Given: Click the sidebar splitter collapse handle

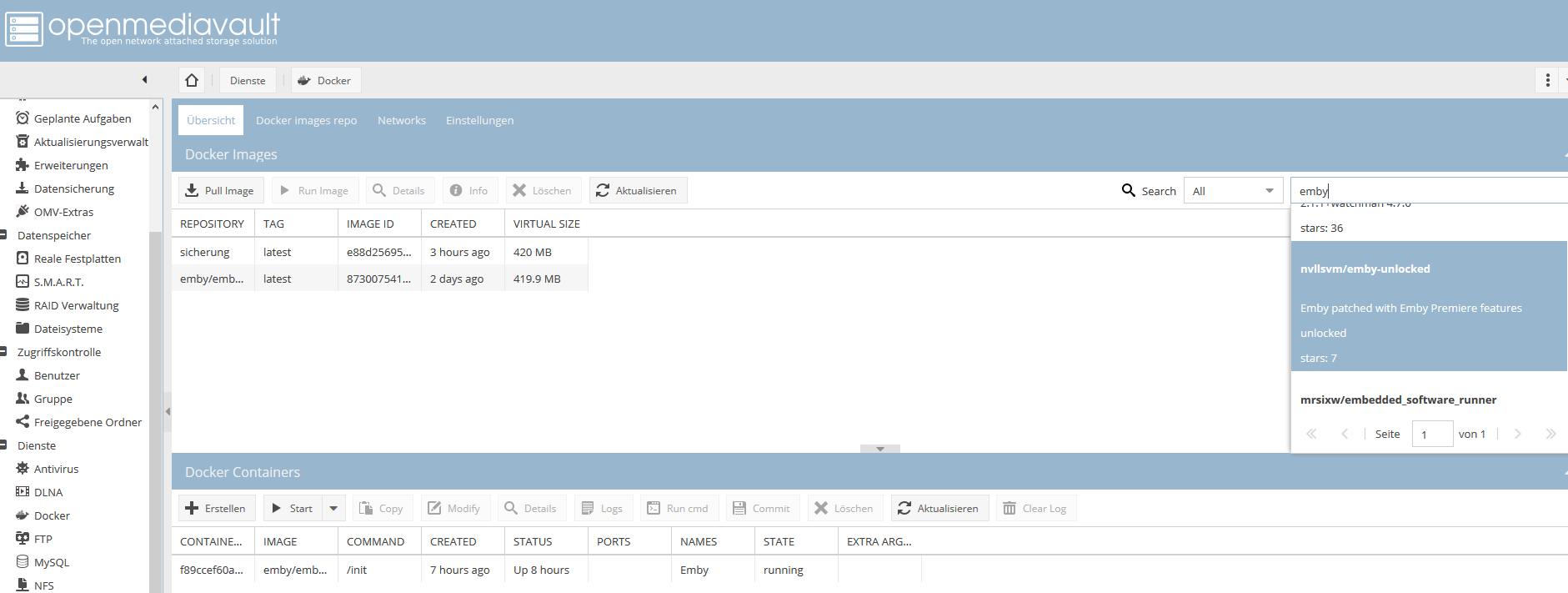Looking at the screenshot, I should 168,411.
